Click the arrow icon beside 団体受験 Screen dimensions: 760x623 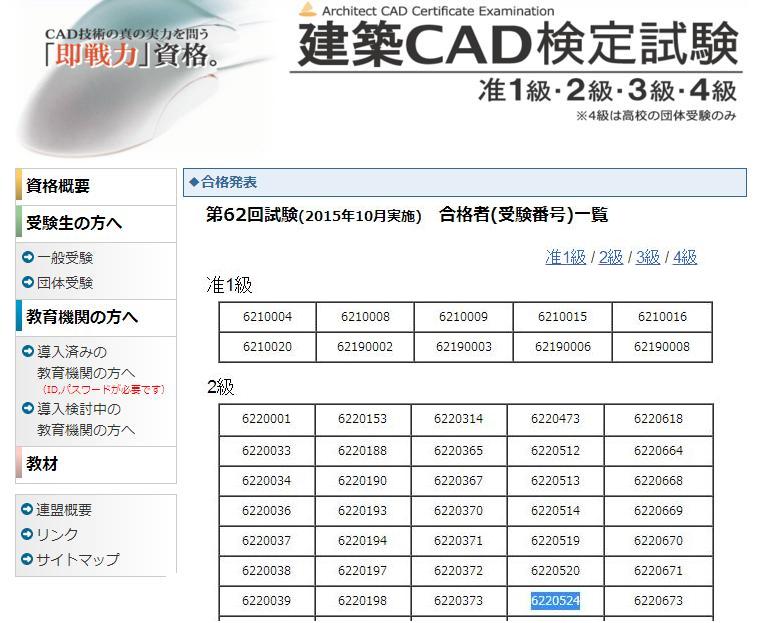tap(28, 282)
